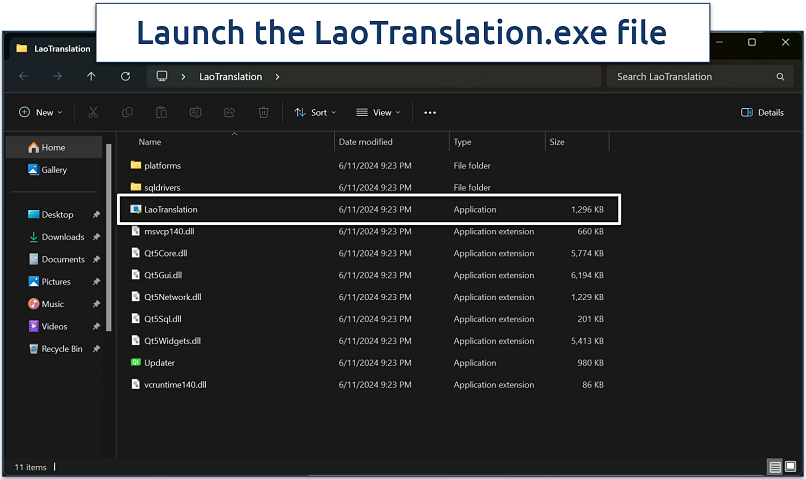Toggle the Details pane
Viewport: 806px width, 479px height.
coord(762,113)
